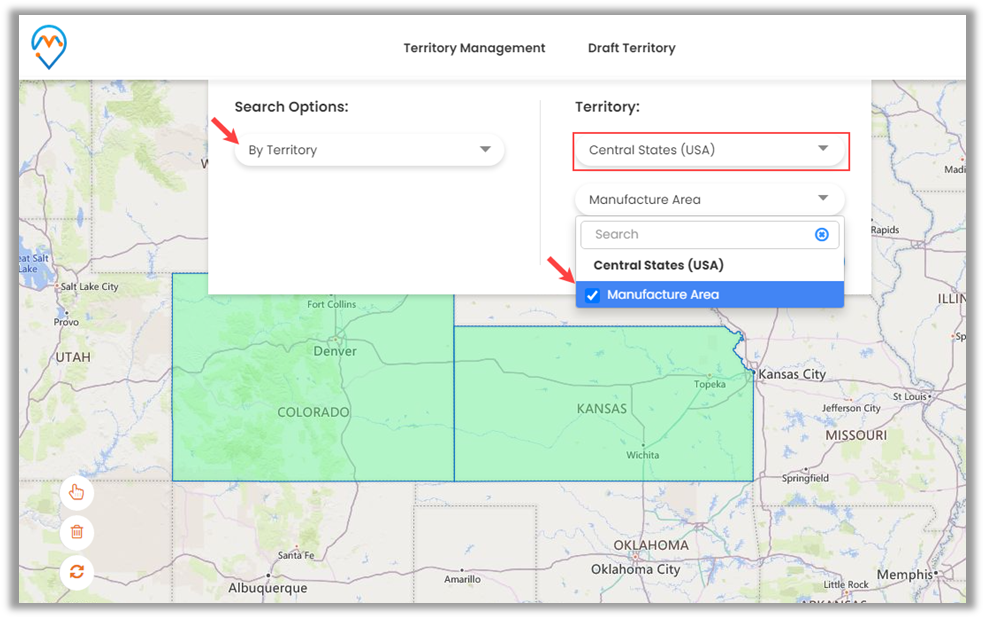The width and height of the screenshot is (986, 619).
Task: Collapse the Manufacture Area dropdown
Action: coord(709,199)
